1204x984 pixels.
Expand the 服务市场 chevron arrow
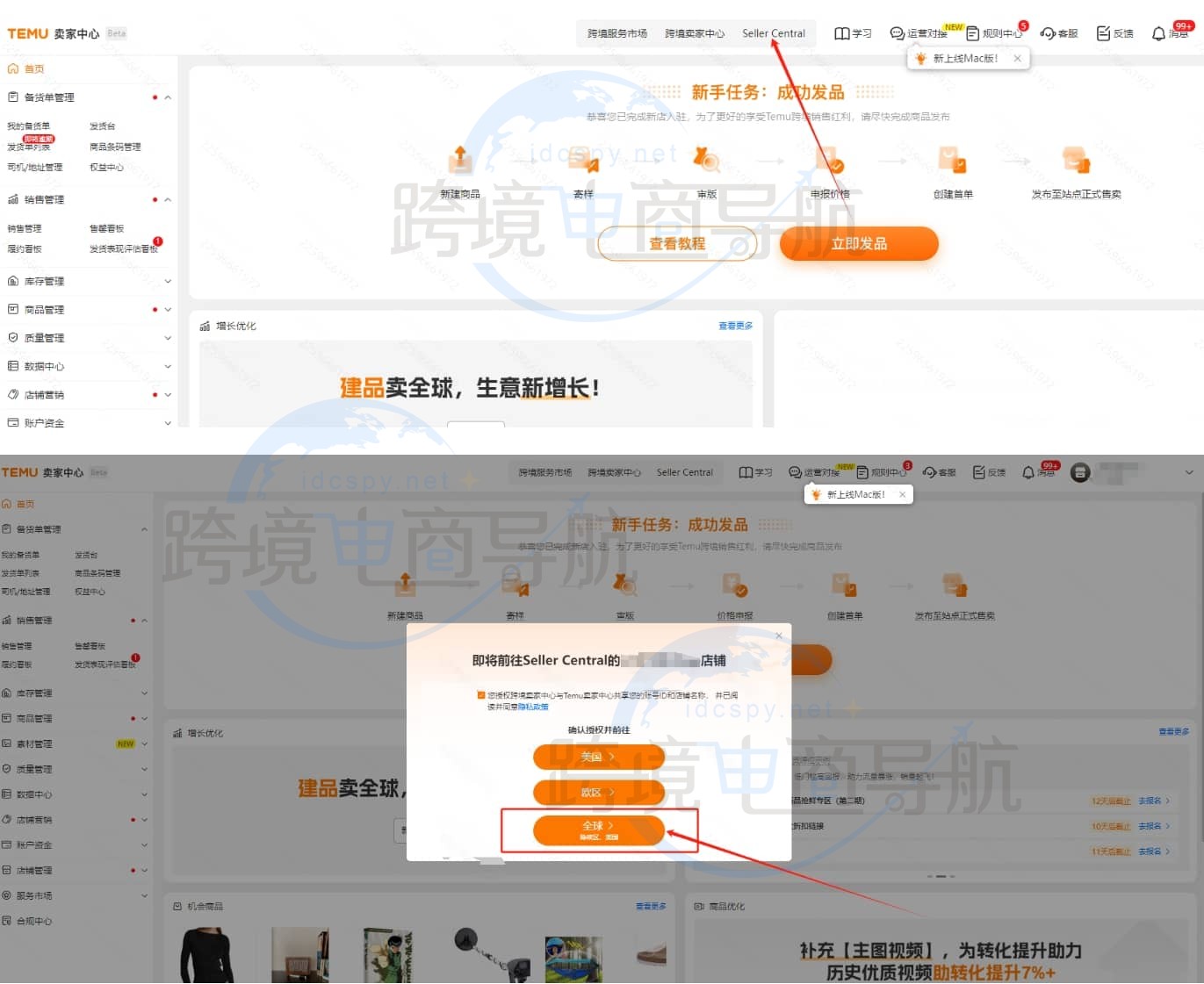tap(145, 896)
